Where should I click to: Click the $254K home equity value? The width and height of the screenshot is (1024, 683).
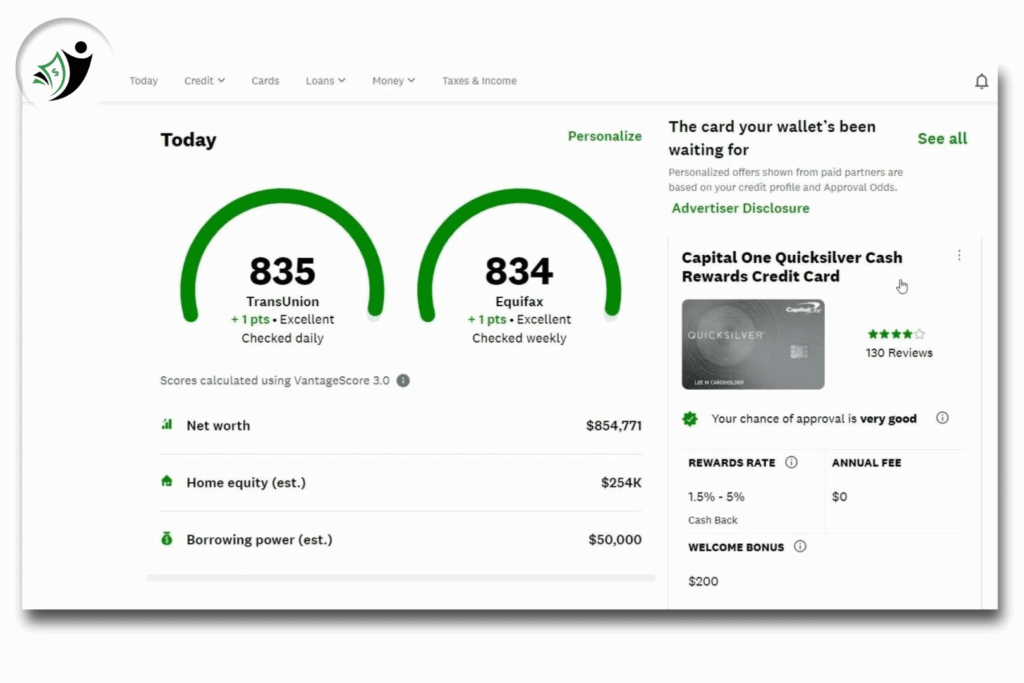(x=621, y=483)
